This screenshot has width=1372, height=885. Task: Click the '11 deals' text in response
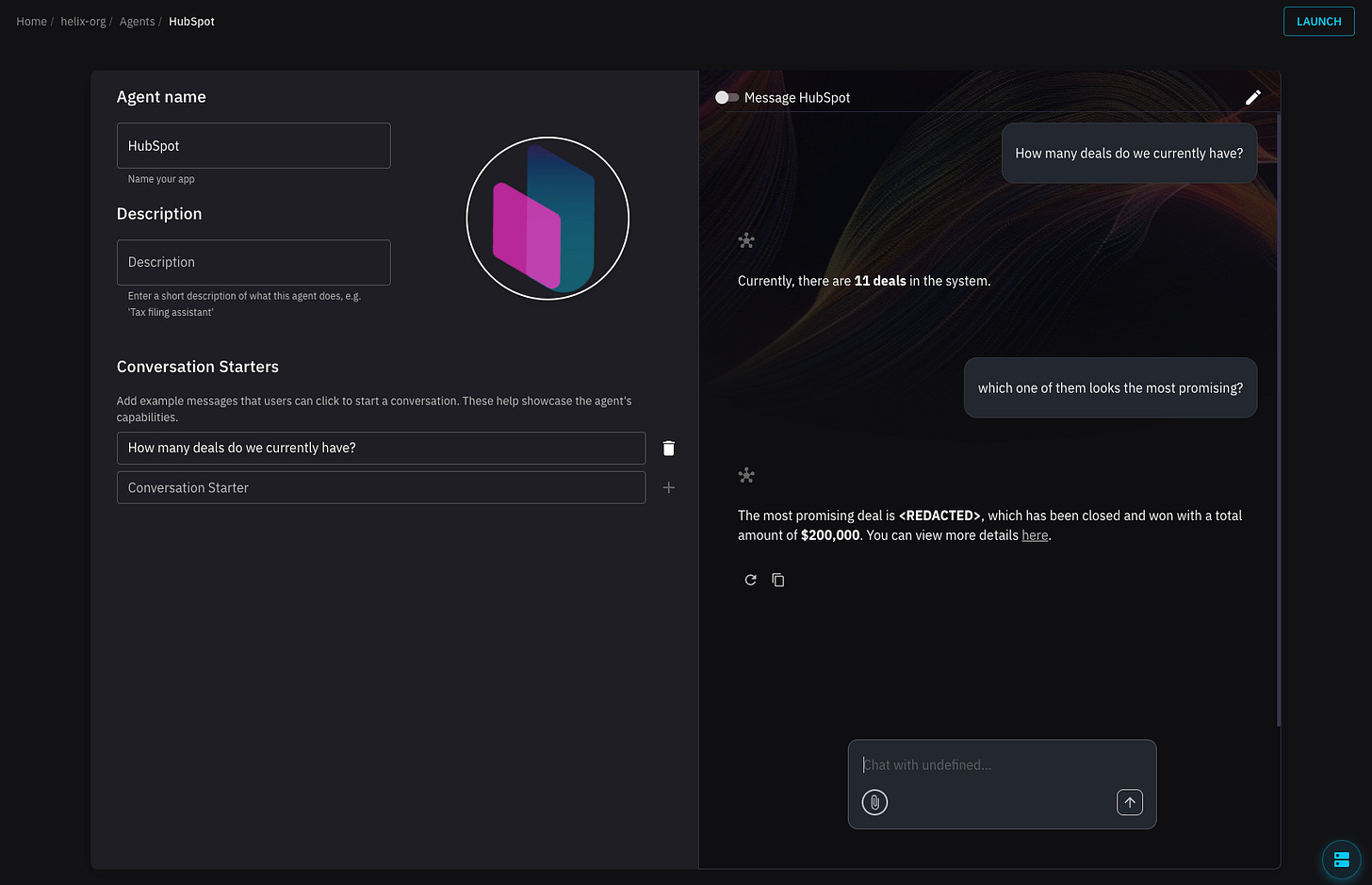tap(880, 281)
